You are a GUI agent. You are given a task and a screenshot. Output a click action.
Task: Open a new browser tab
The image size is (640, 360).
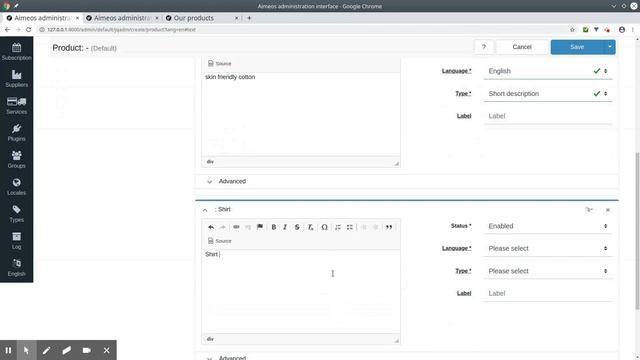pos(249,18)
